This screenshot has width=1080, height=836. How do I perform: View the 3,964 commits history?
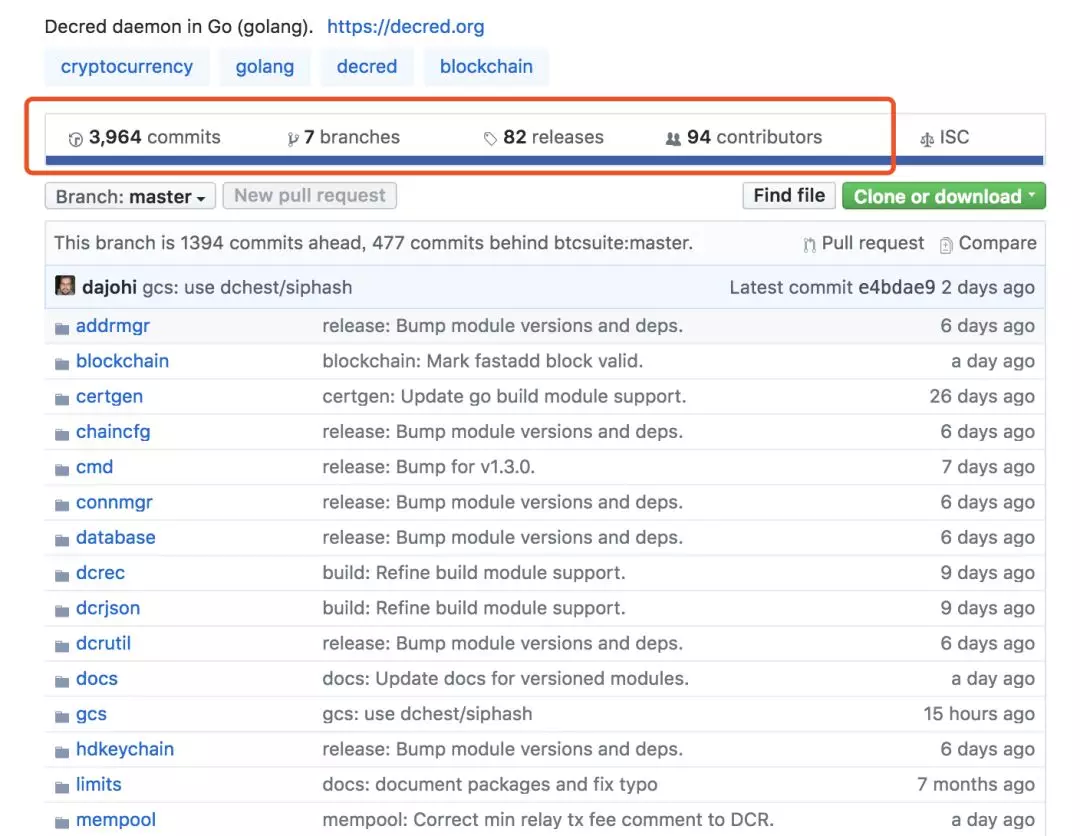coord(145,137)
